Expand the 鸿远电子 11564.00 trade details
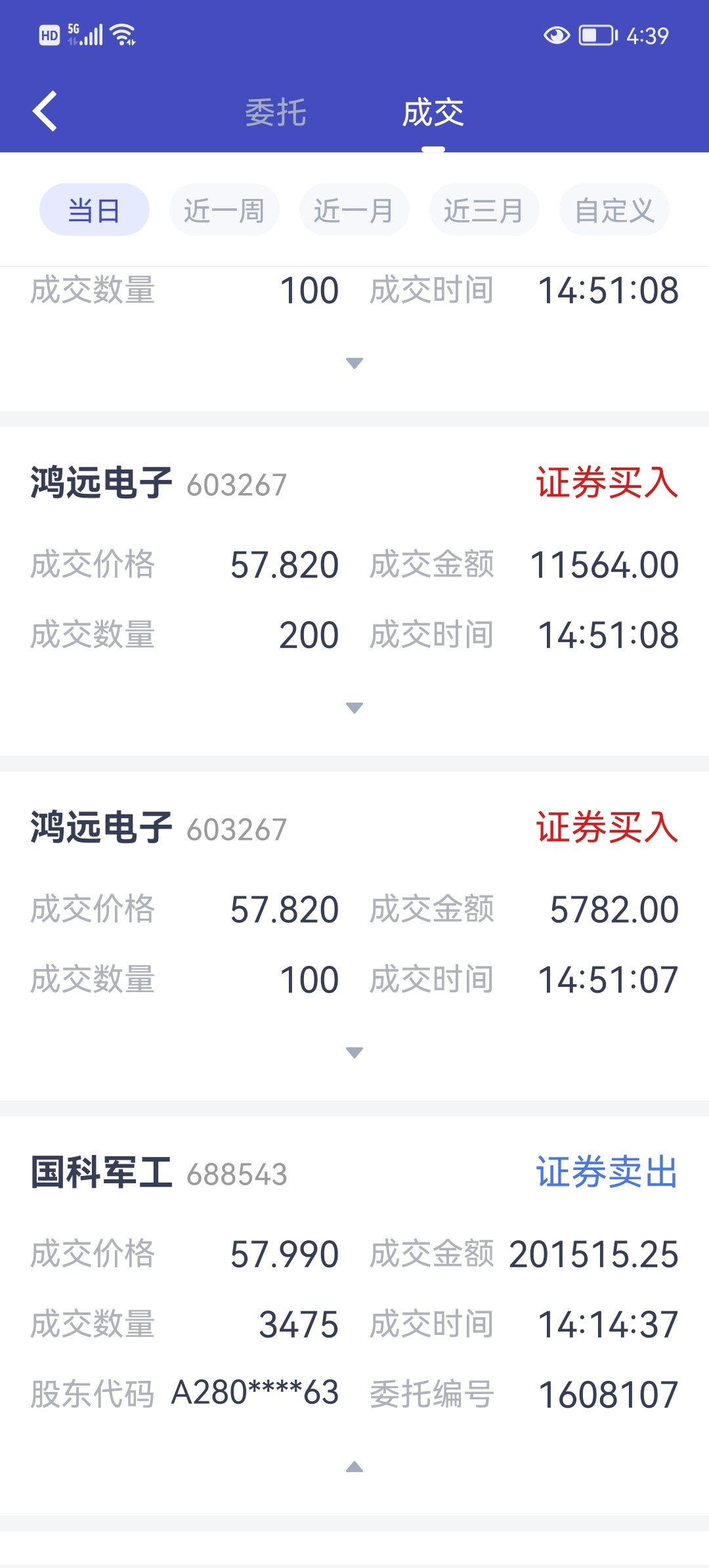The image size is (709, 1568). [354, 708]
